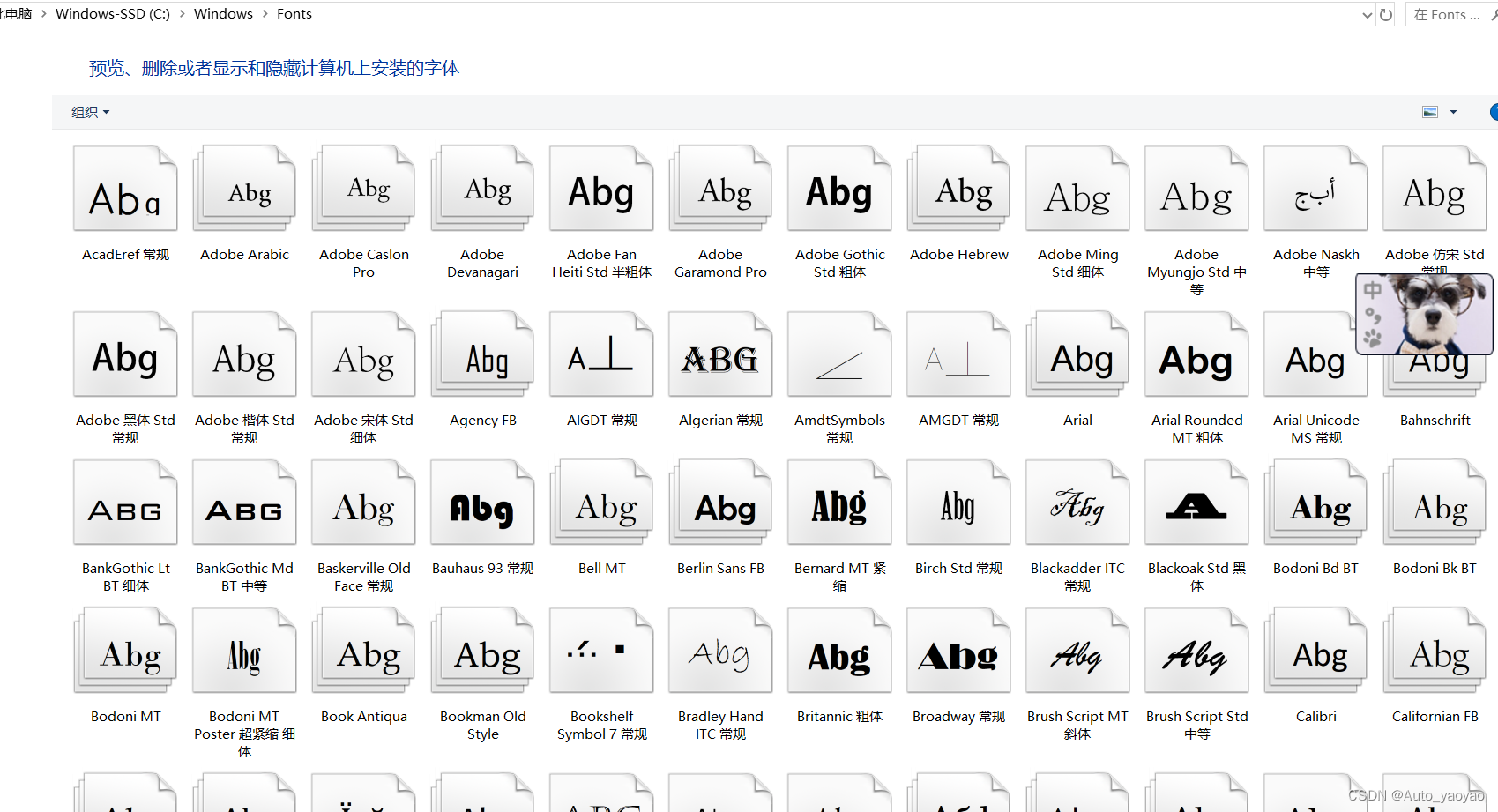
Task: Select the Agency FB font icon
Action: coord(482,354)
